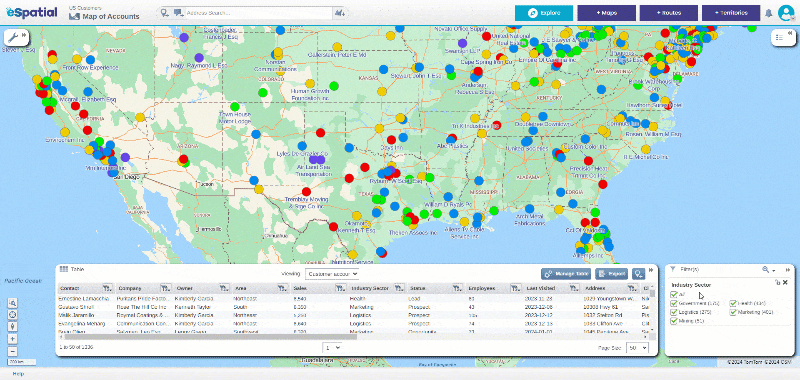The image size is (800, 380).
Task: Expand the tools panel double arrow beside the wrench
Action: point(24,36)
